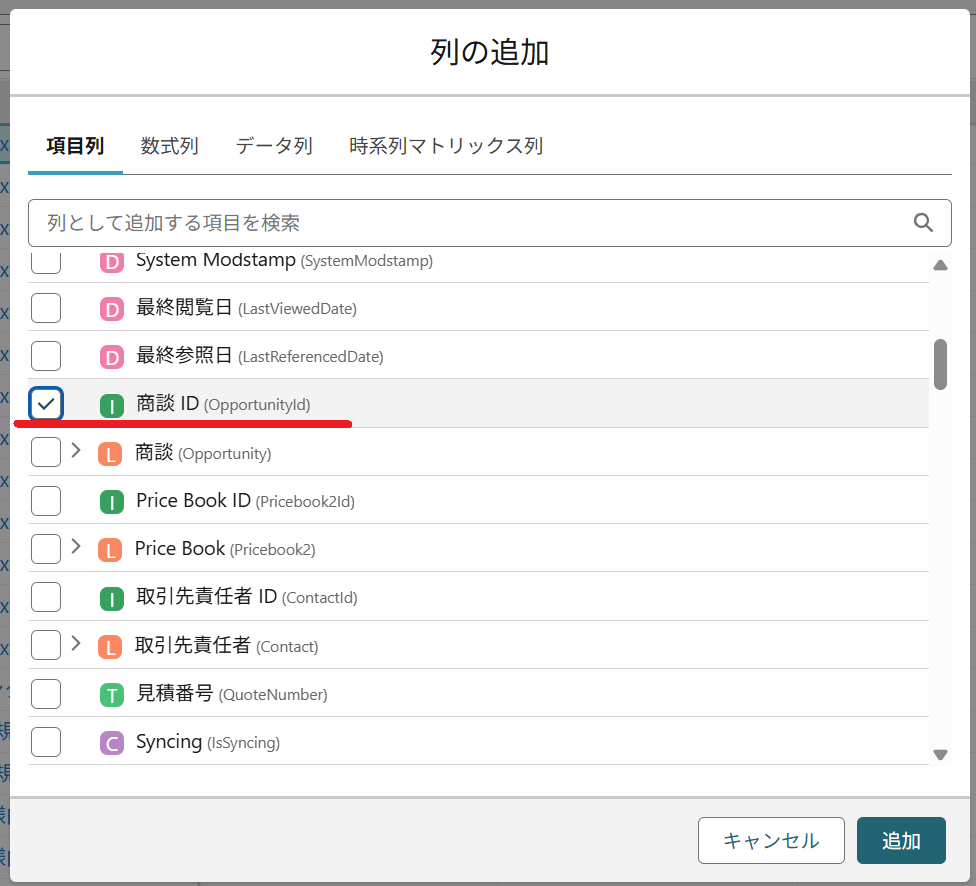976x886 pixels.
Task: Tick the 見積番号 checkbox
Action: click(46, 694)
